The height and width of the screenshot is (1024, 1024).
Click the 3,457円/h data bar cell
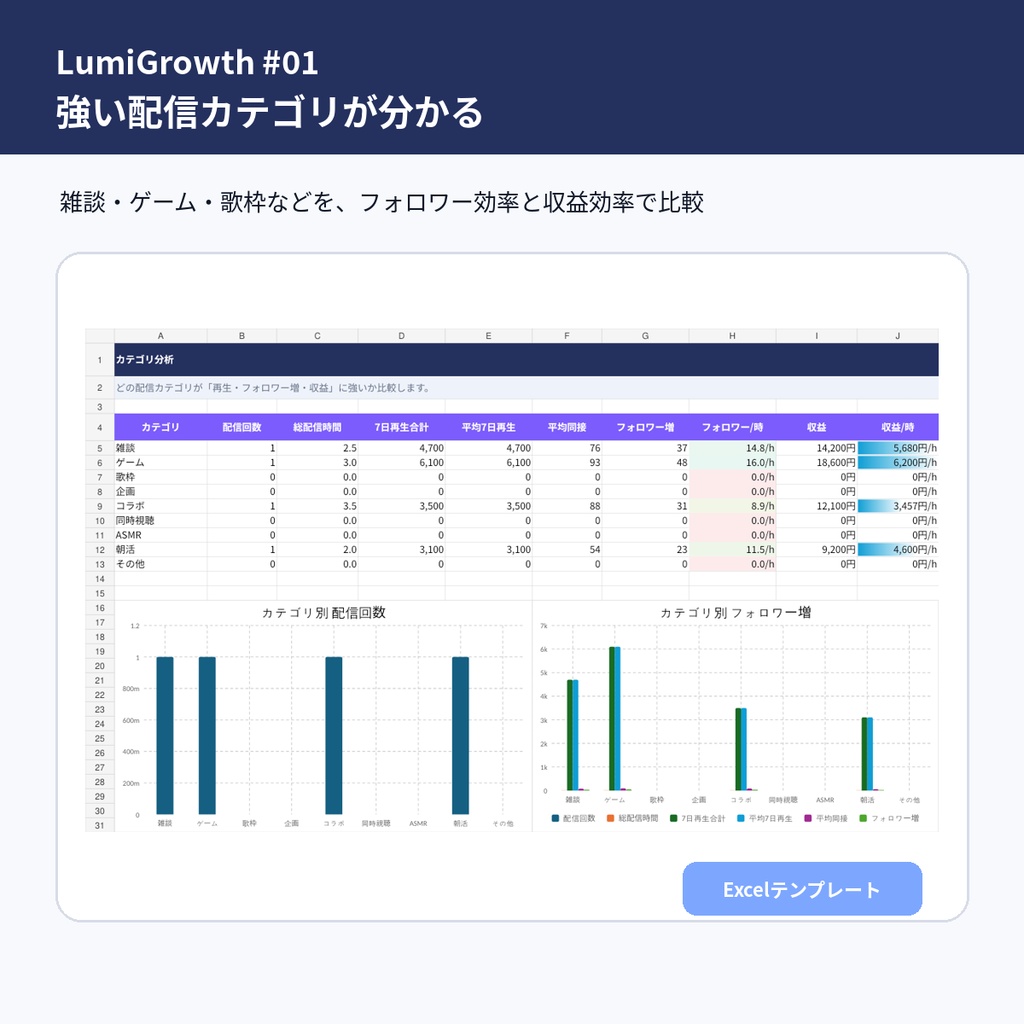pos(897,506)
